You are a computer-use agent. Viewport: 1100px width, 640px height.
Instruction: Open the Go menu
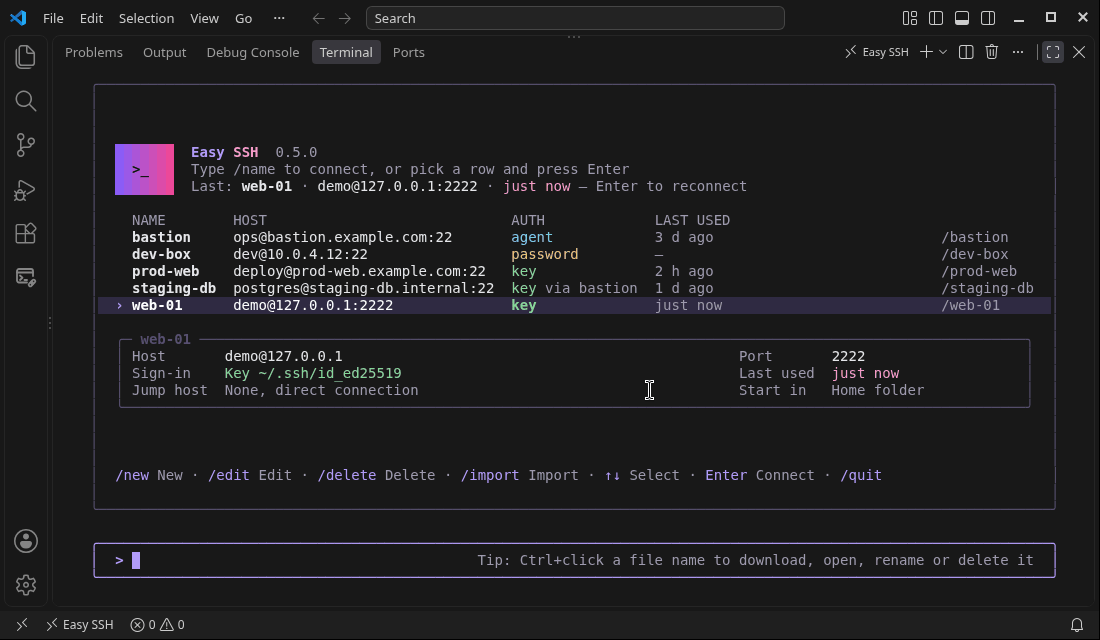243,18
